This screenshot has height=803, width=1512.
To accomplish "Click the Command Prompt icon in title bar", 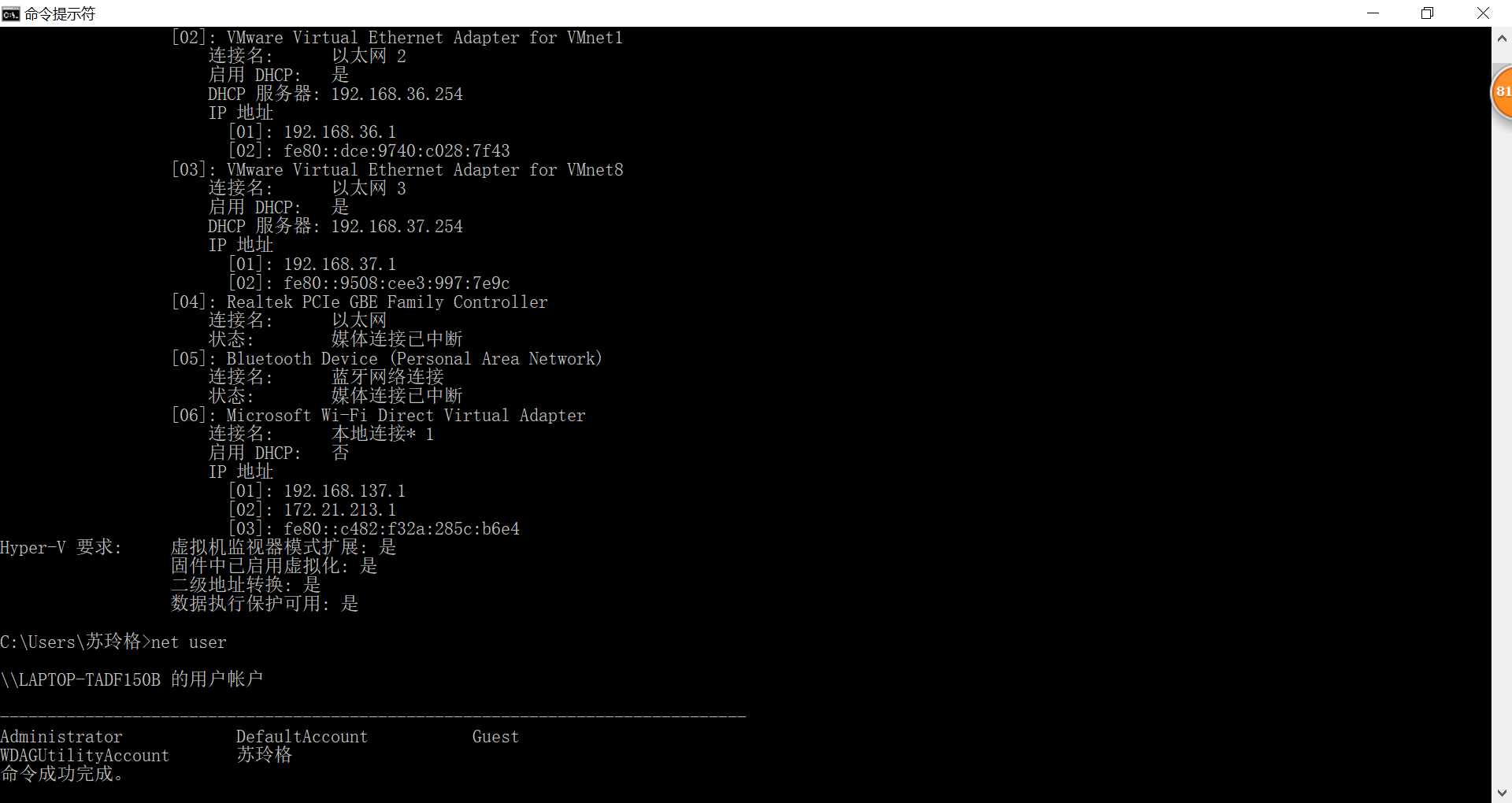I will pos(10,13).
